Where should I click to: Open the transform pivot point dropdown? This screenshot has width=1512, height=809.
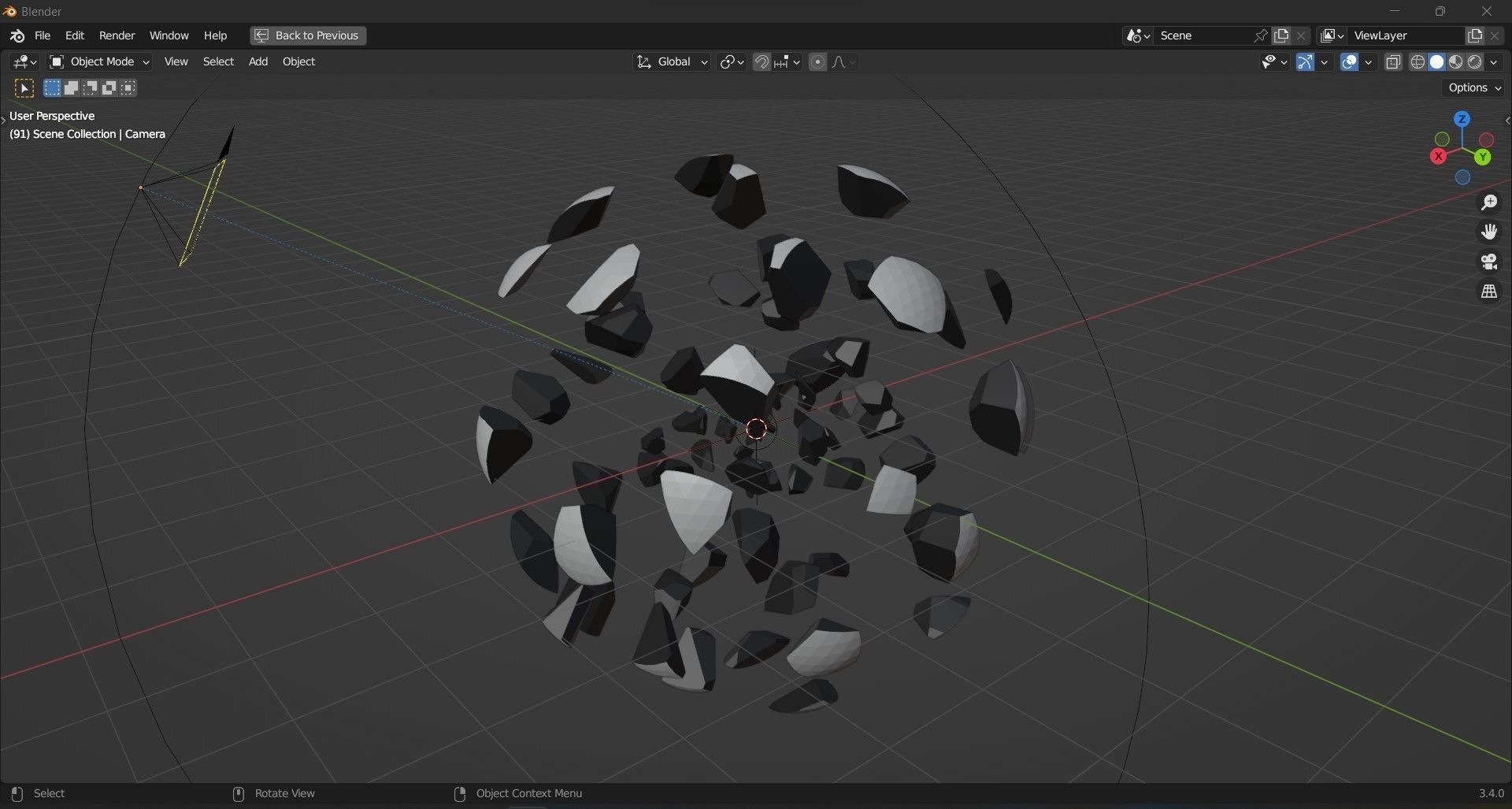(x=732, y=61)
